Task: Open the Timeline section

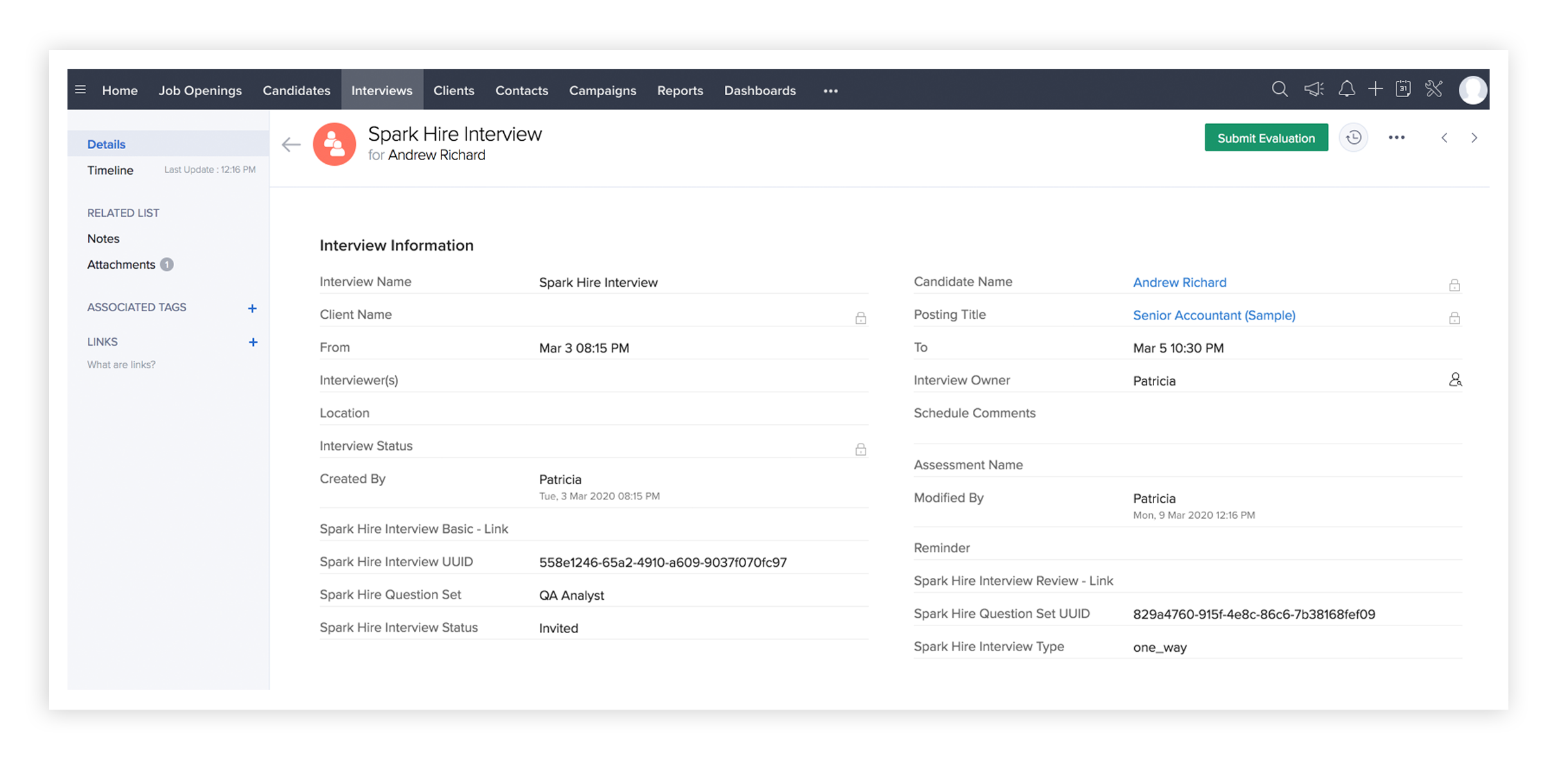Action: pyautogui.click(x=111, y=170)
